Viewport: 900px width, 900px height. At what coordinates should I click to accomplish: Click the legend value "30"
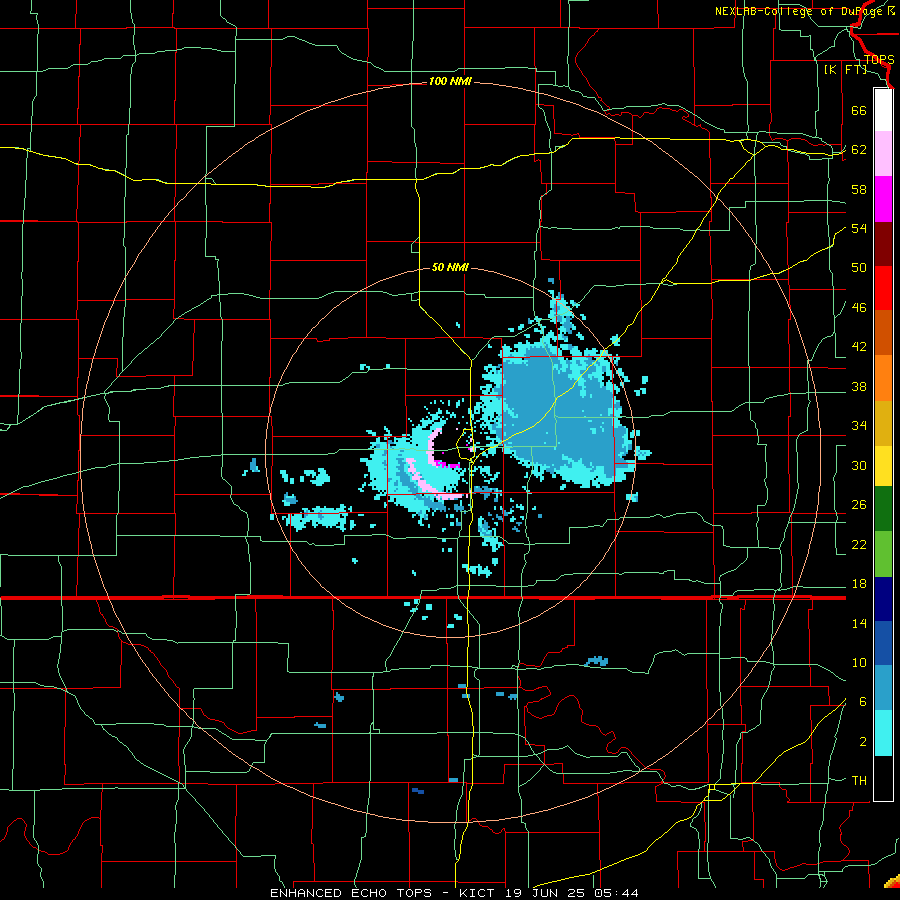coord(859,465)
